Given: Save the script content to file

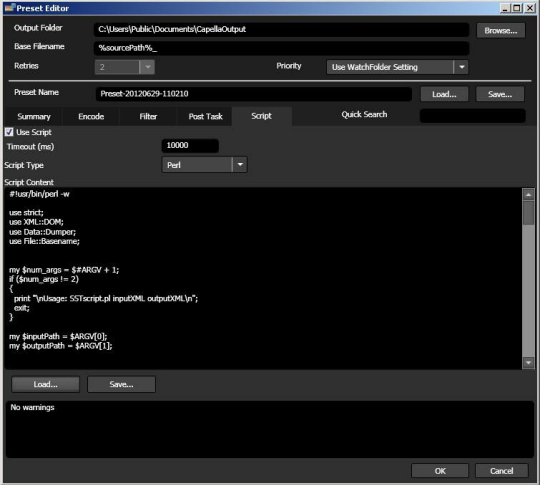Looking at the screenshot, I should coord(121,384).
